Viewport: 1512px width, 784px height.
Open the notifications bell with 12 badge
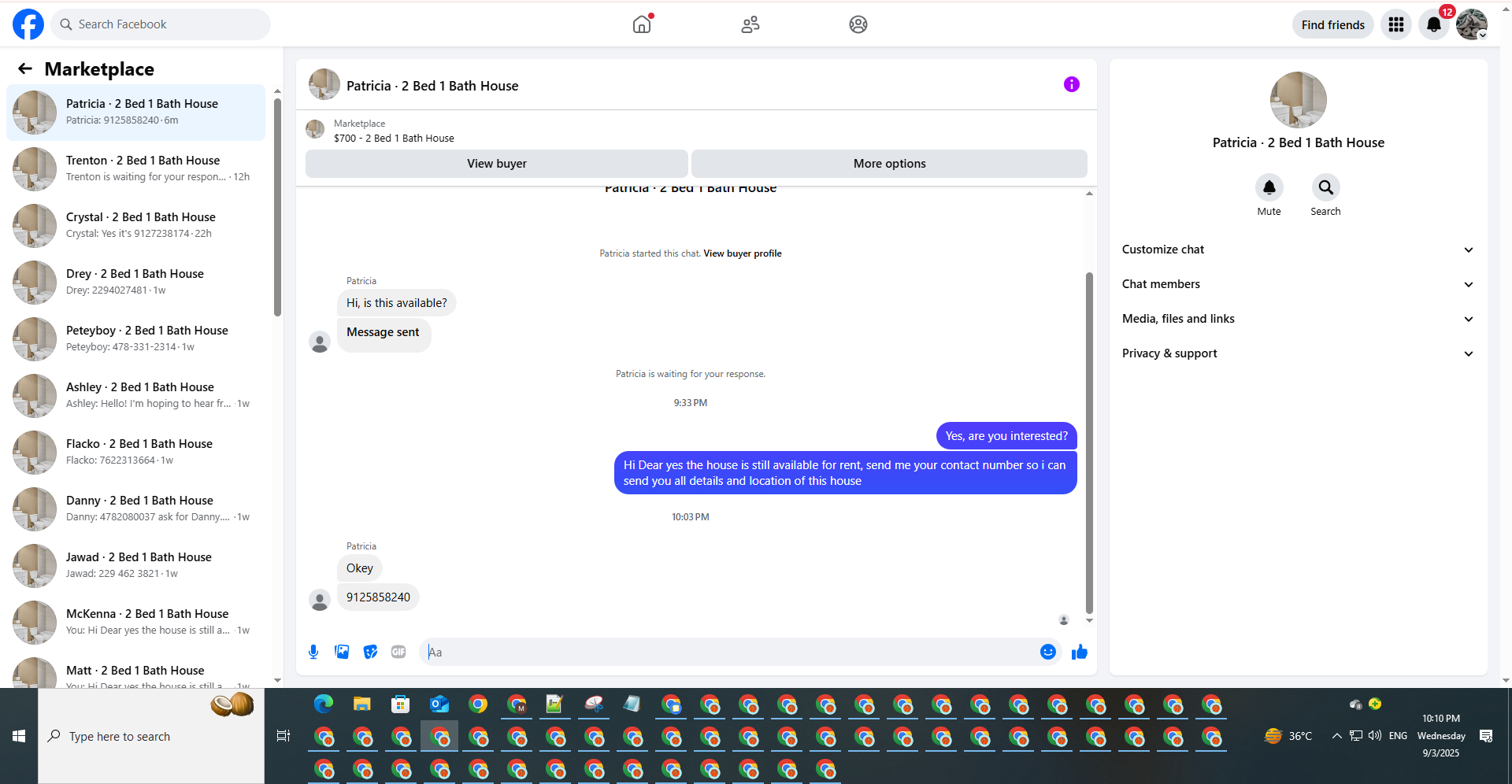[x=1434, y=24]
